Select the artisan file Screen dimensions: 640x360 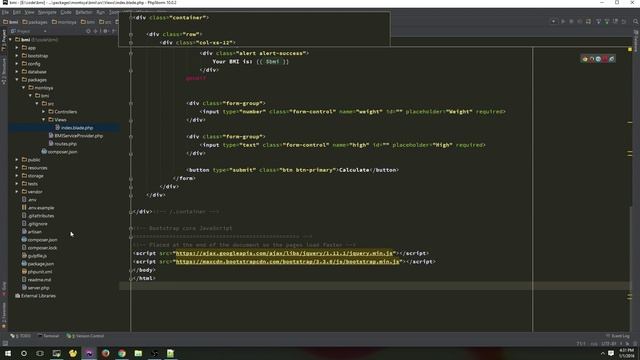click(x=35, y=232)
